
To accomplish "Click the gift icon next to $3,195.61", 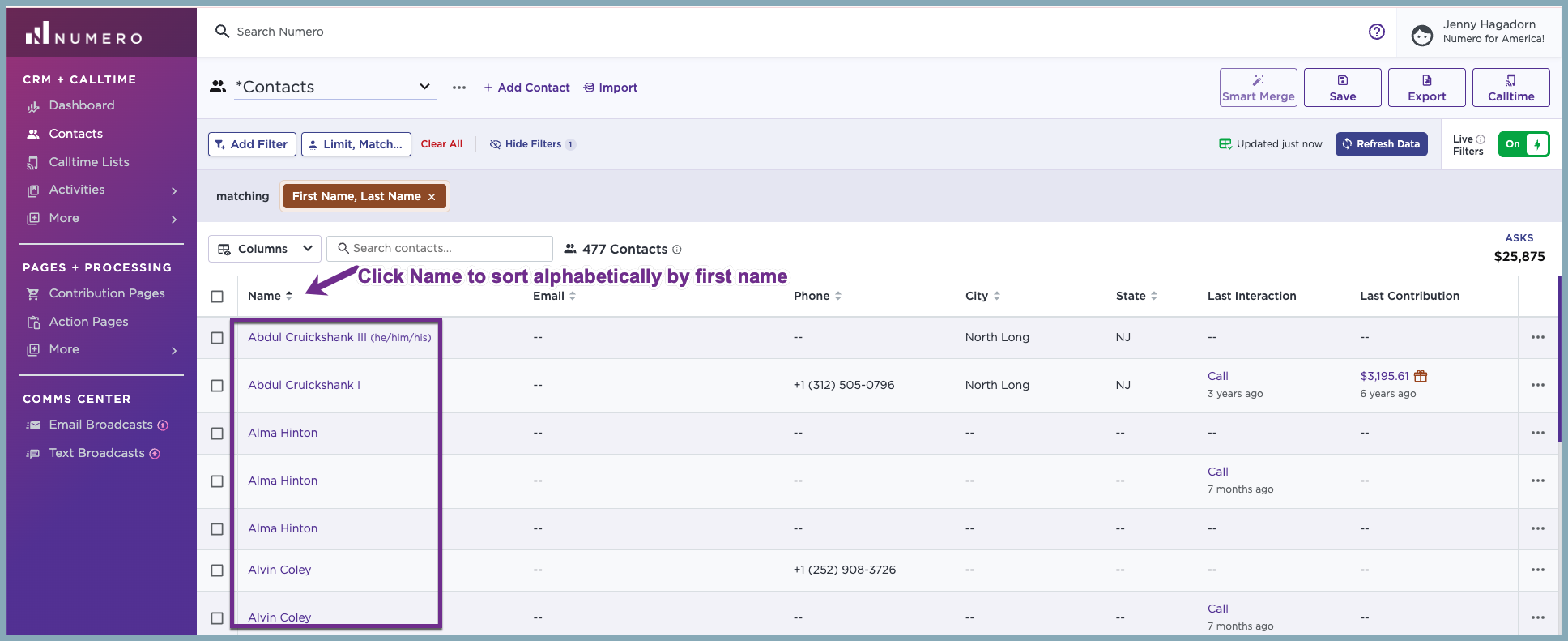I will [x=1421, y=376].
